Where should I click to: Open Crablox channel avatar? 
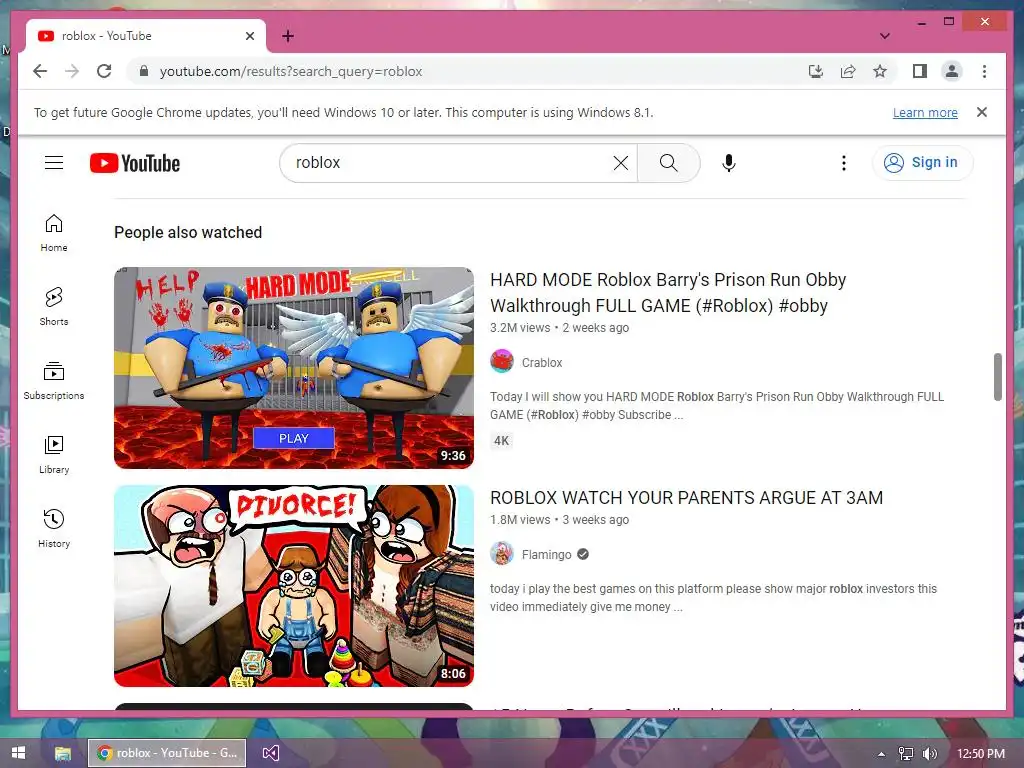pyautogui.click(x=502, y=362)
